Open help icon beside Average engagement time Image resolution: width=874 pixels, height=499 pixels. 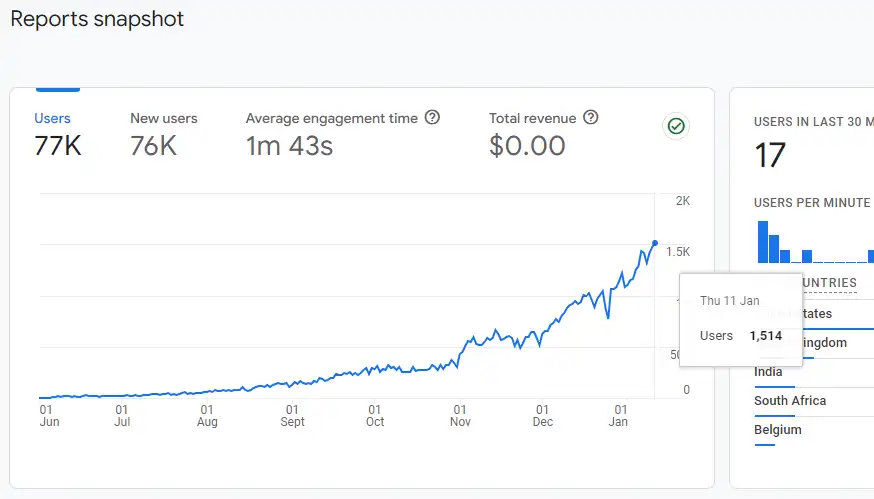432,118
